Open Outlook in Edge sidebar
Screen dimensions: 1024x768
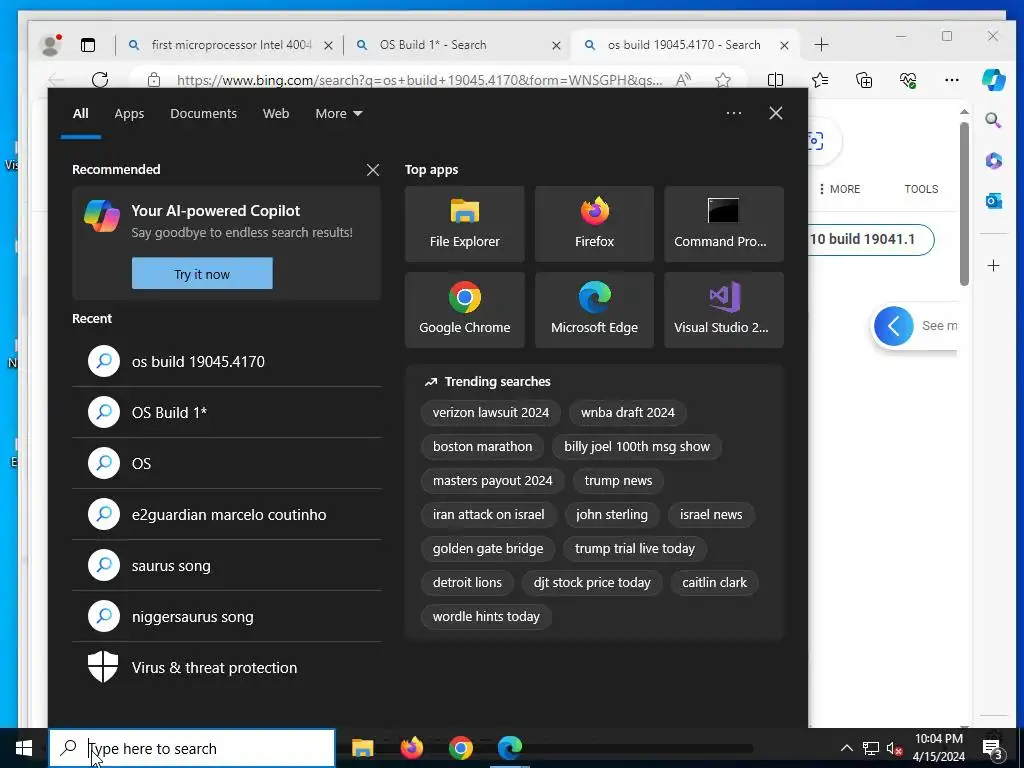(993, 201)
